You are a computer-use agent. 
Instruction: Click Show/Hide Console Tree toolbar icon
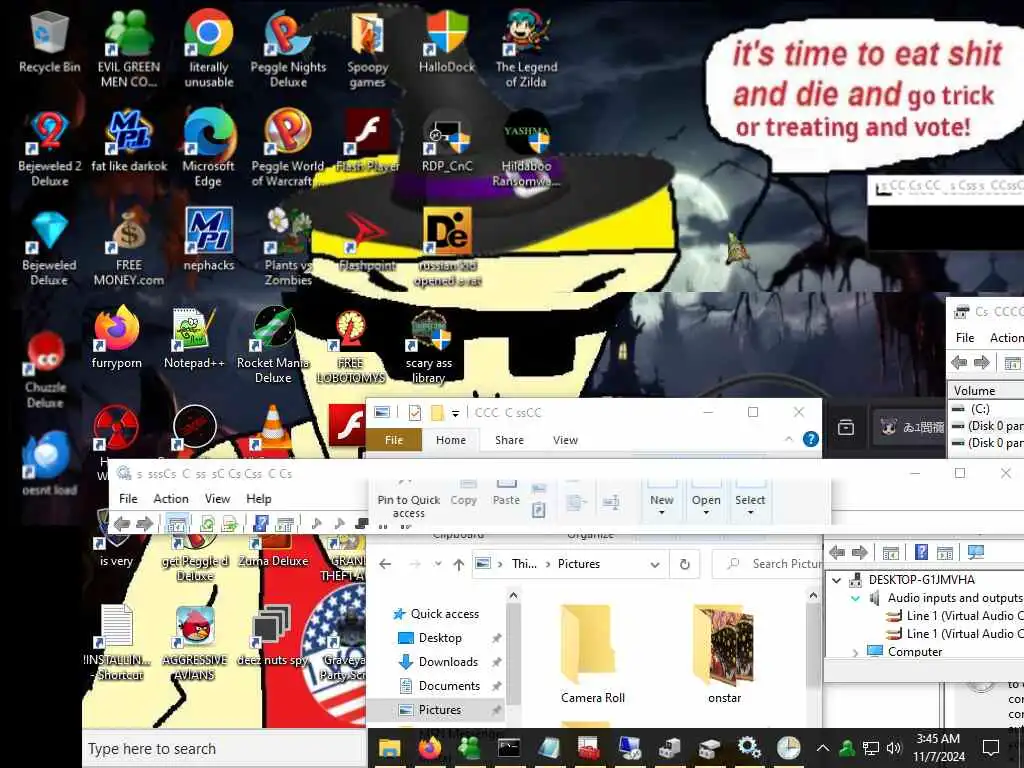pos(176,523)
